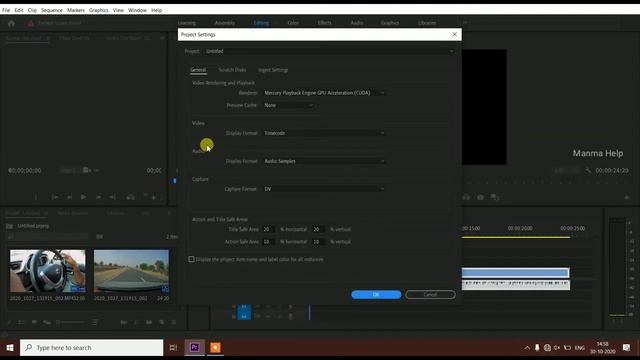This screenshot has width=640, height=360.
Task: Switch to the Ingest Settings tab
Action: click(x=273, y=70)
